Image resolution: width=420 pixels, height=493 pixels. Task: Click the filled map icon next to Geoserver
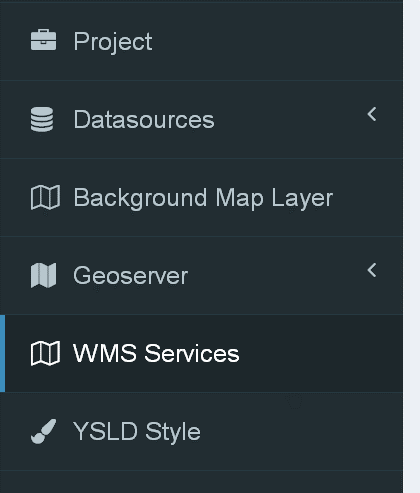[x=43, y=275]
